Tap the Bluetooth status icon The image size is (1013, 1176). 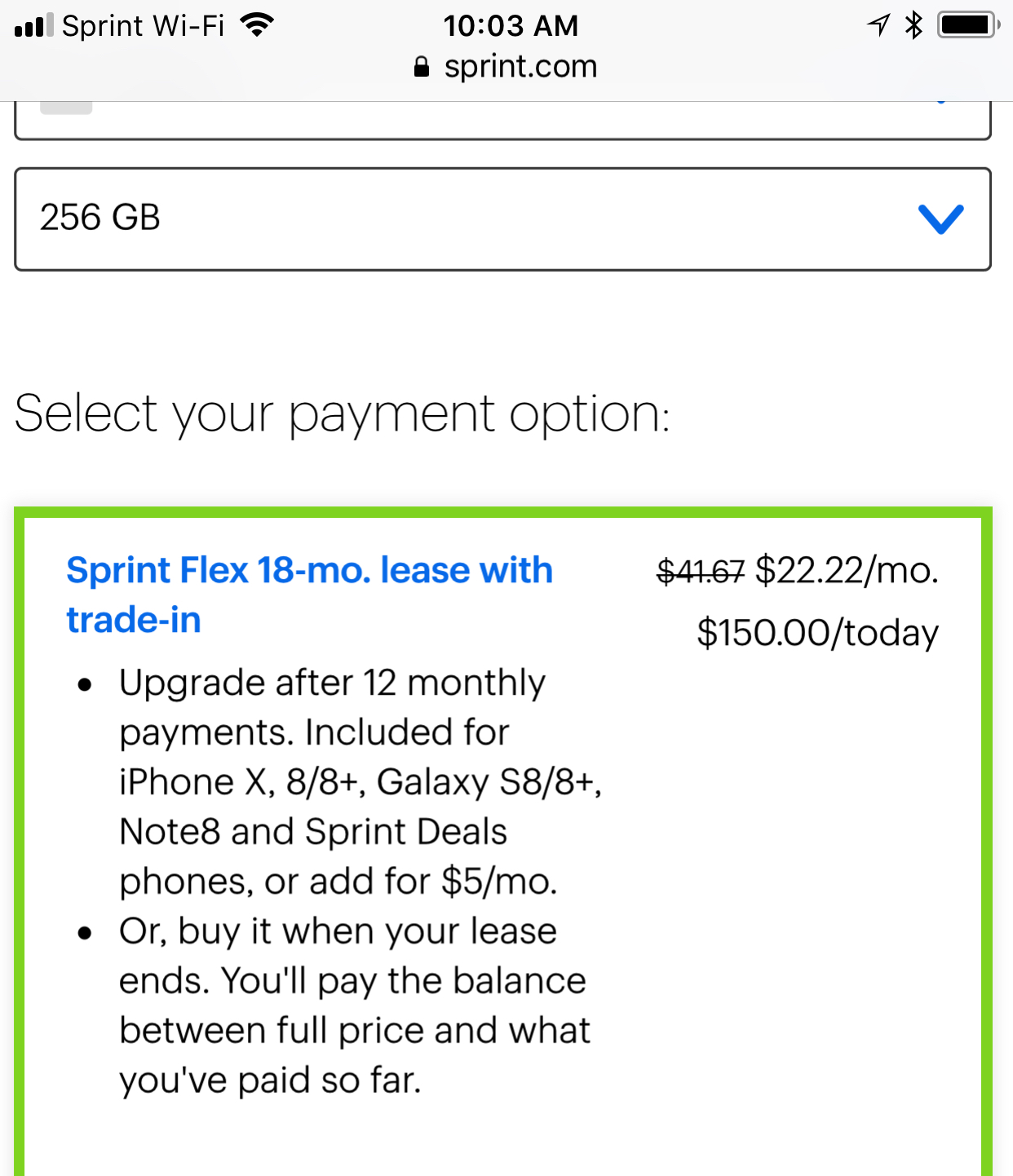coord(913,25)
